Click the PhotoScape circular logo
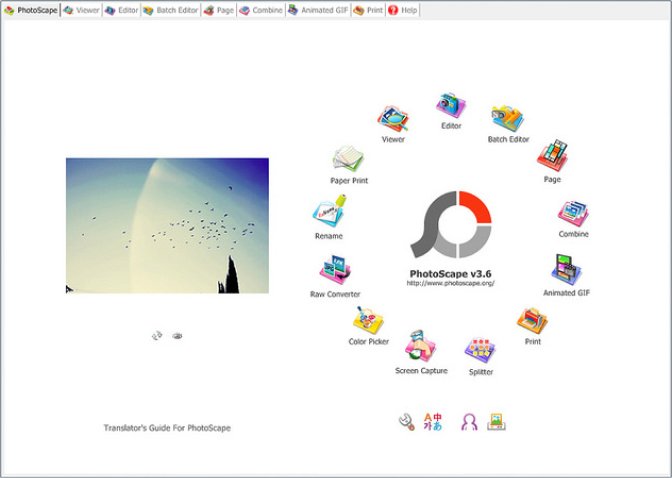 pos(451,224)
